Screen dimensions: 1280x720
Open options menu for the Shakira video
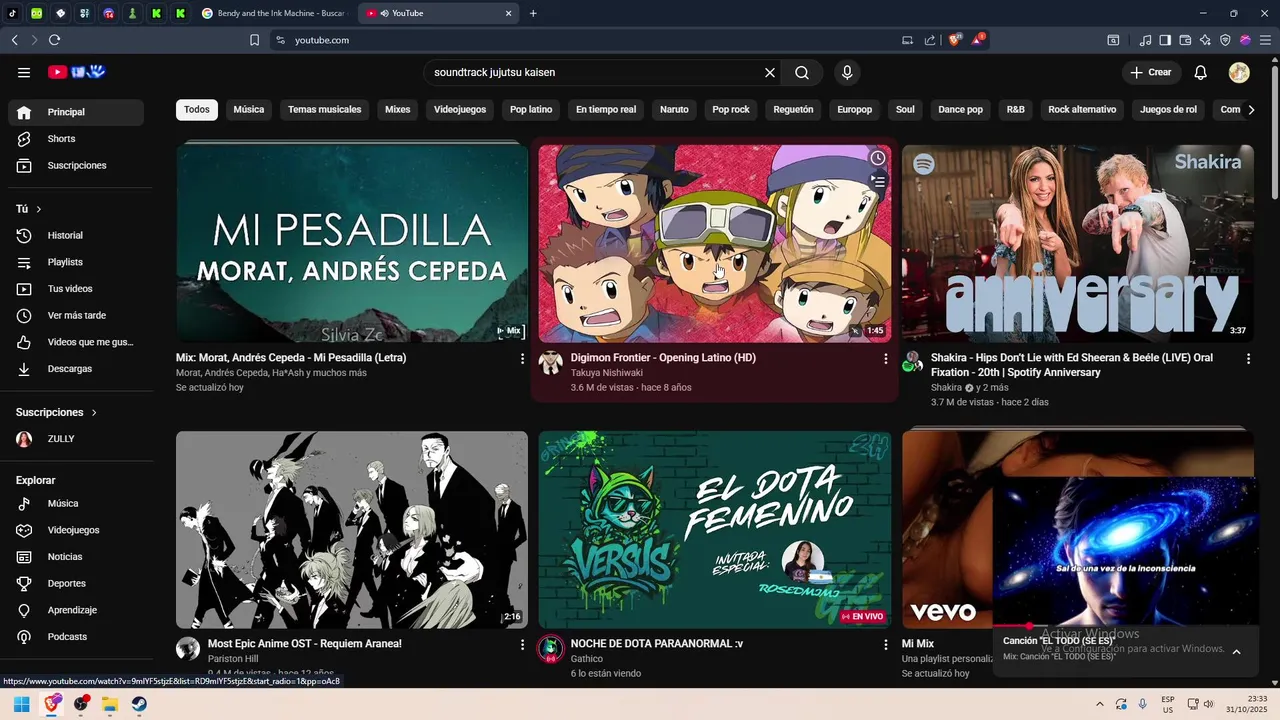(x=1248, y=358)
